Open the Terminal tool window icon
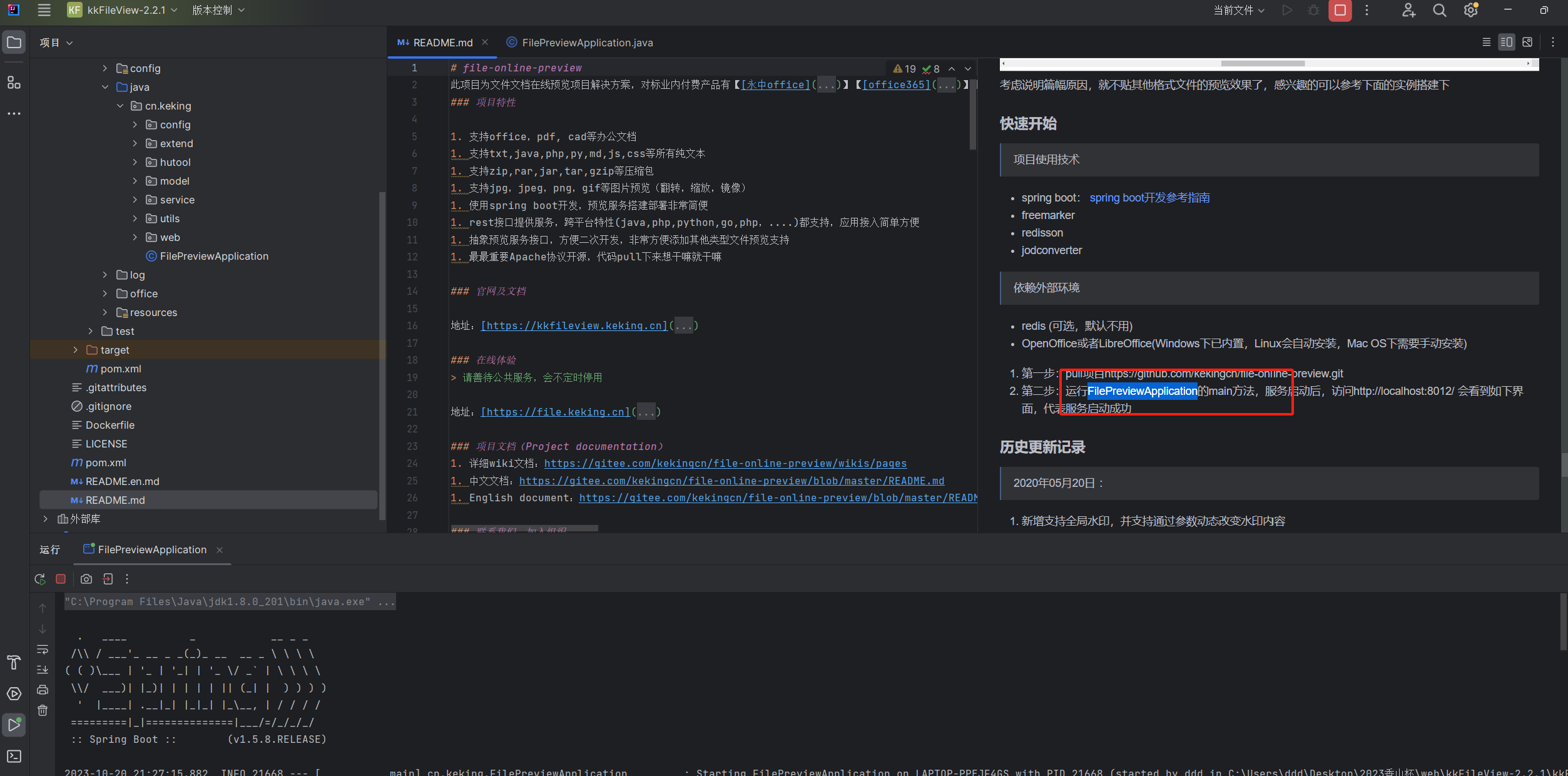 (14, 756)
